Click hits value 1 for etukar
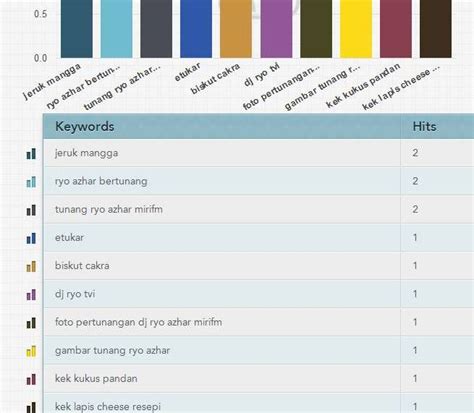The height and width of the screenshot is (413, 474). [x=415, y=238]
